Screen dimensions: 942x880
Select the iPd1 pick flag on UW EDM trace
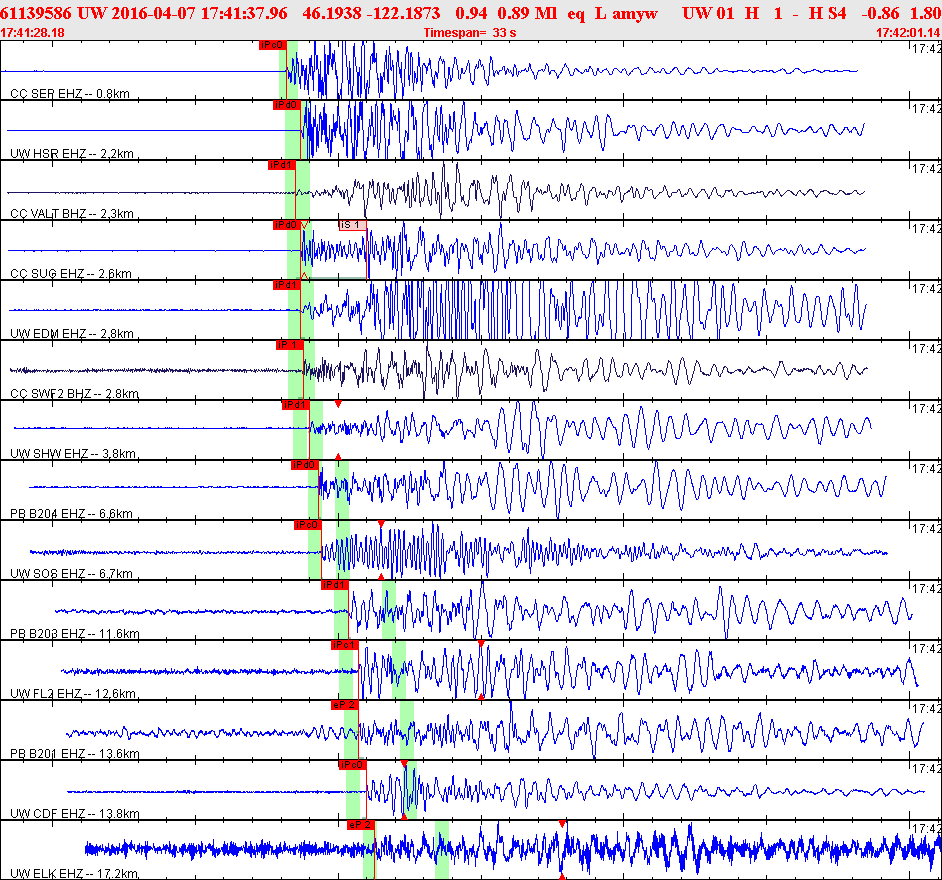286,285
